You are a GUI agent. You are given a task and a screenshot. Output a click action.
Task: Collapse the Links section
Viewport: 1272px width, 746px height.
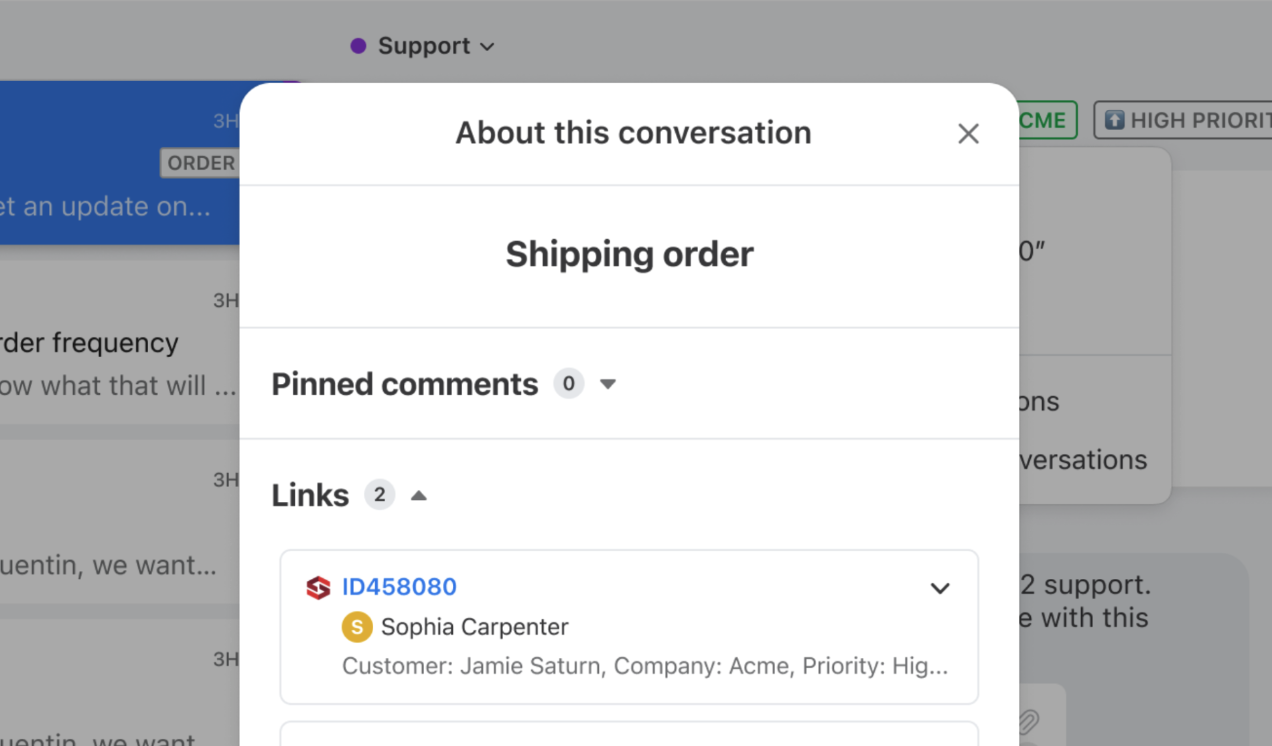[x=419, y=495]
